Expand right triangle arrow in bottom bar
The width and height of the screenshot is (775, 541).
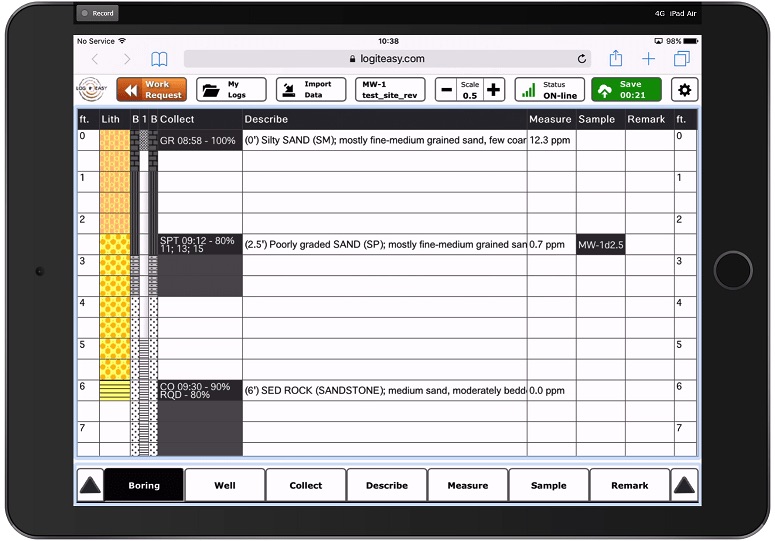coord(685,485)
